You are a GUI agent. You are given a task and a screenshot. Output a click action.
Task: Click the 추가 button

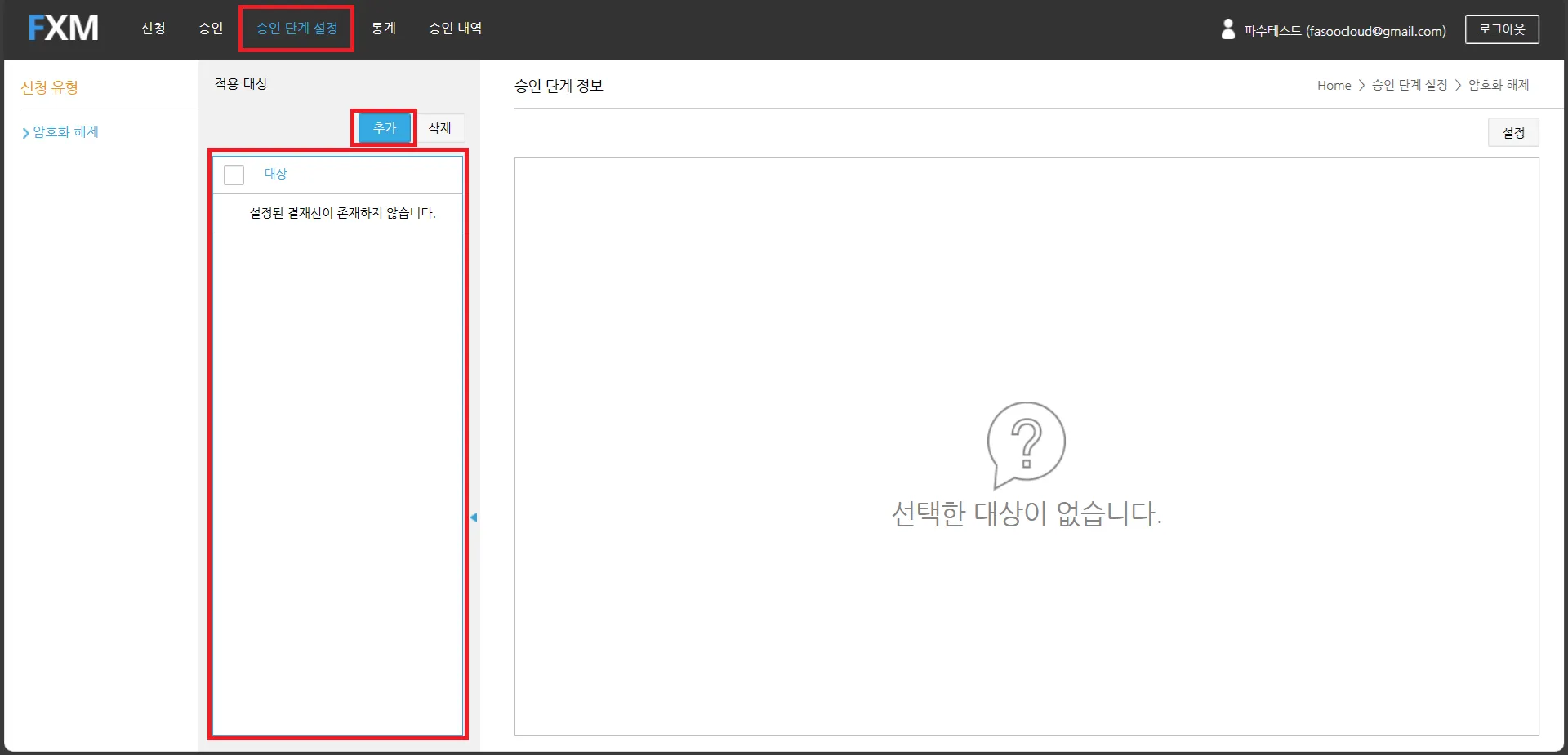(385, 128)
